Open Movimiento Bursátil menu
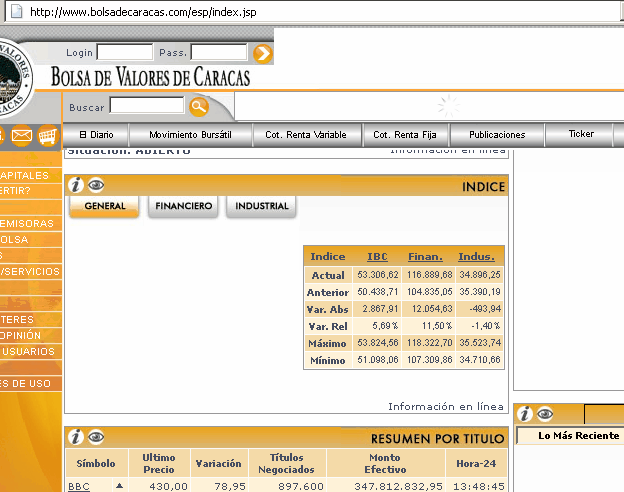The height and width of the screenshot is (492, 624). pyautogui.click(x=190, y=135)
